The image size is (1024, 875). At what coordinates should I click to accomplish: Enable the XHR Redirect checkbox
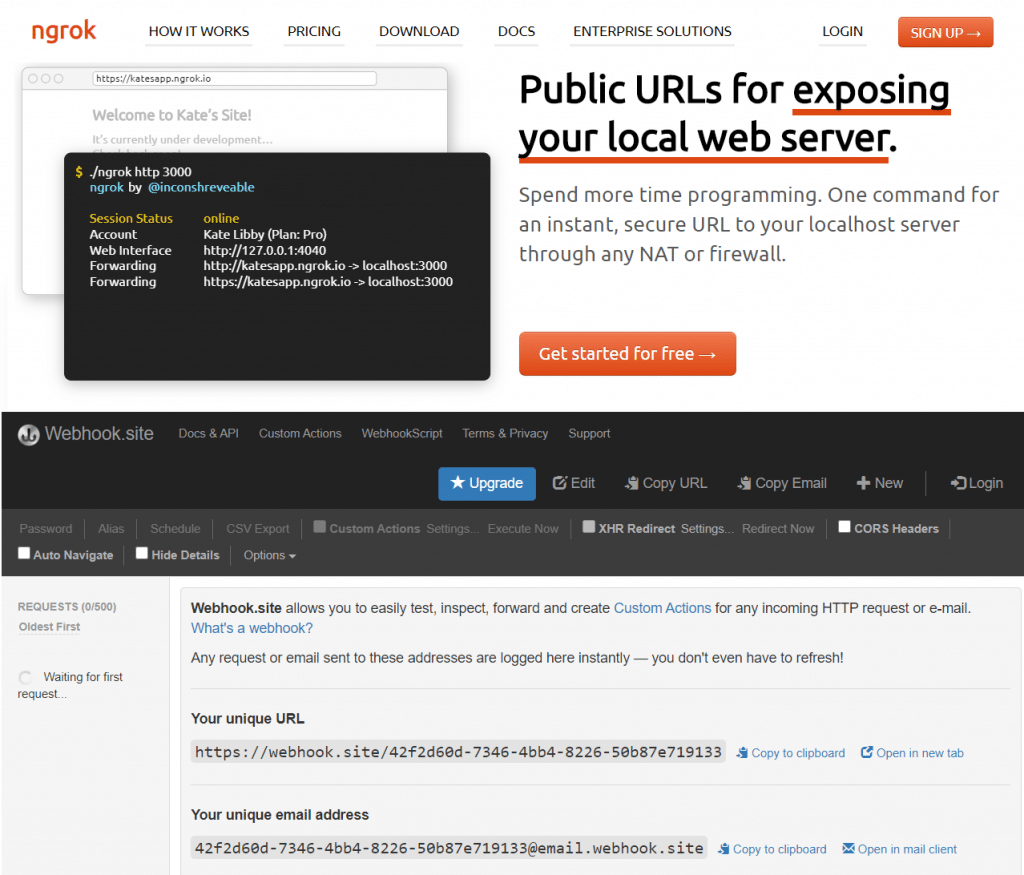[x=588, y=527]
